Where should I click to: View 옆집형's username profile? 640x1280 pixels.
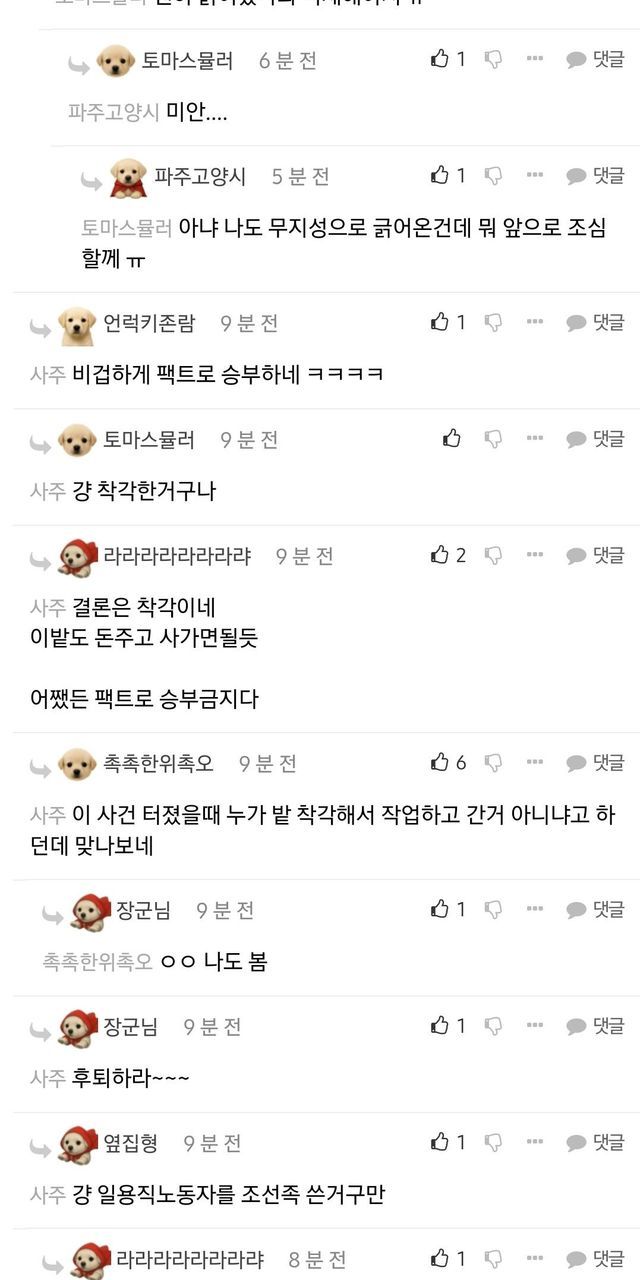click(x=131, y=1142)
